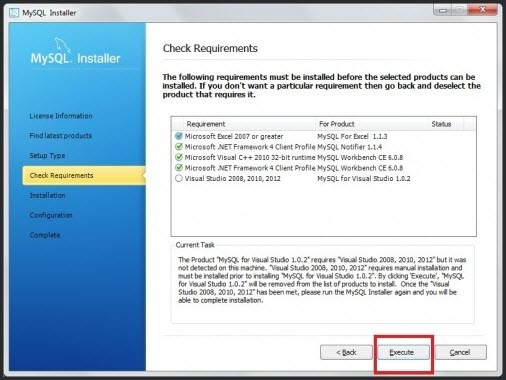Open the License Information step

pos(61,116)
